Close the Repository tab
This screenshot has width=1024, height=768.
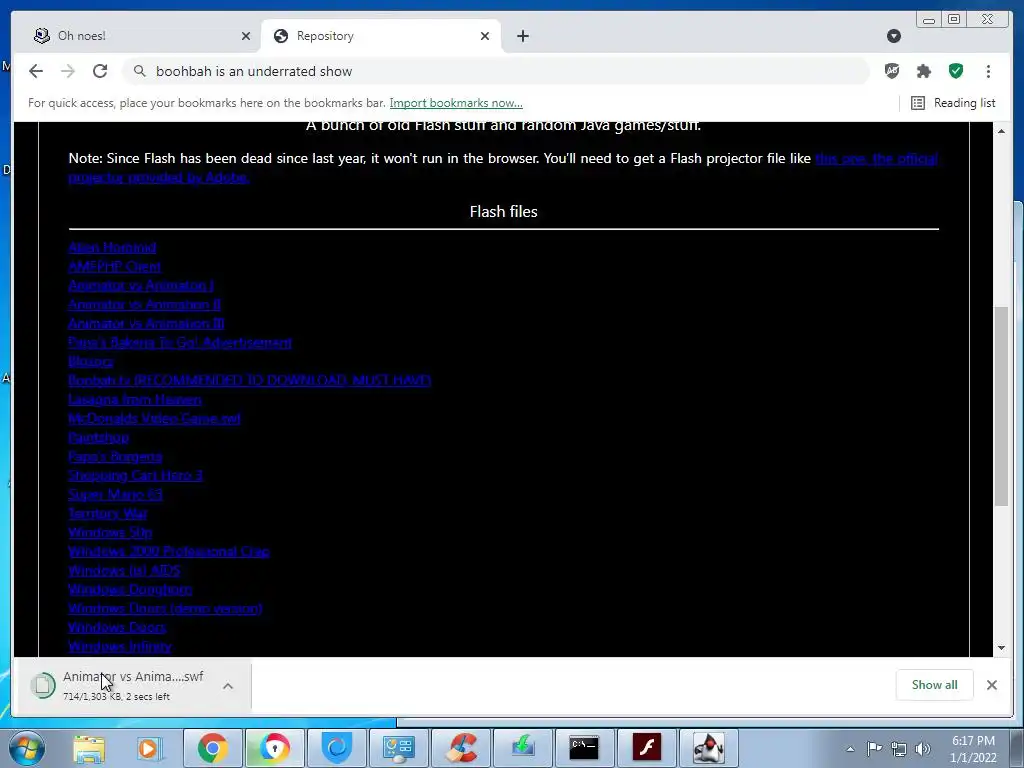(x=485, y=36)
